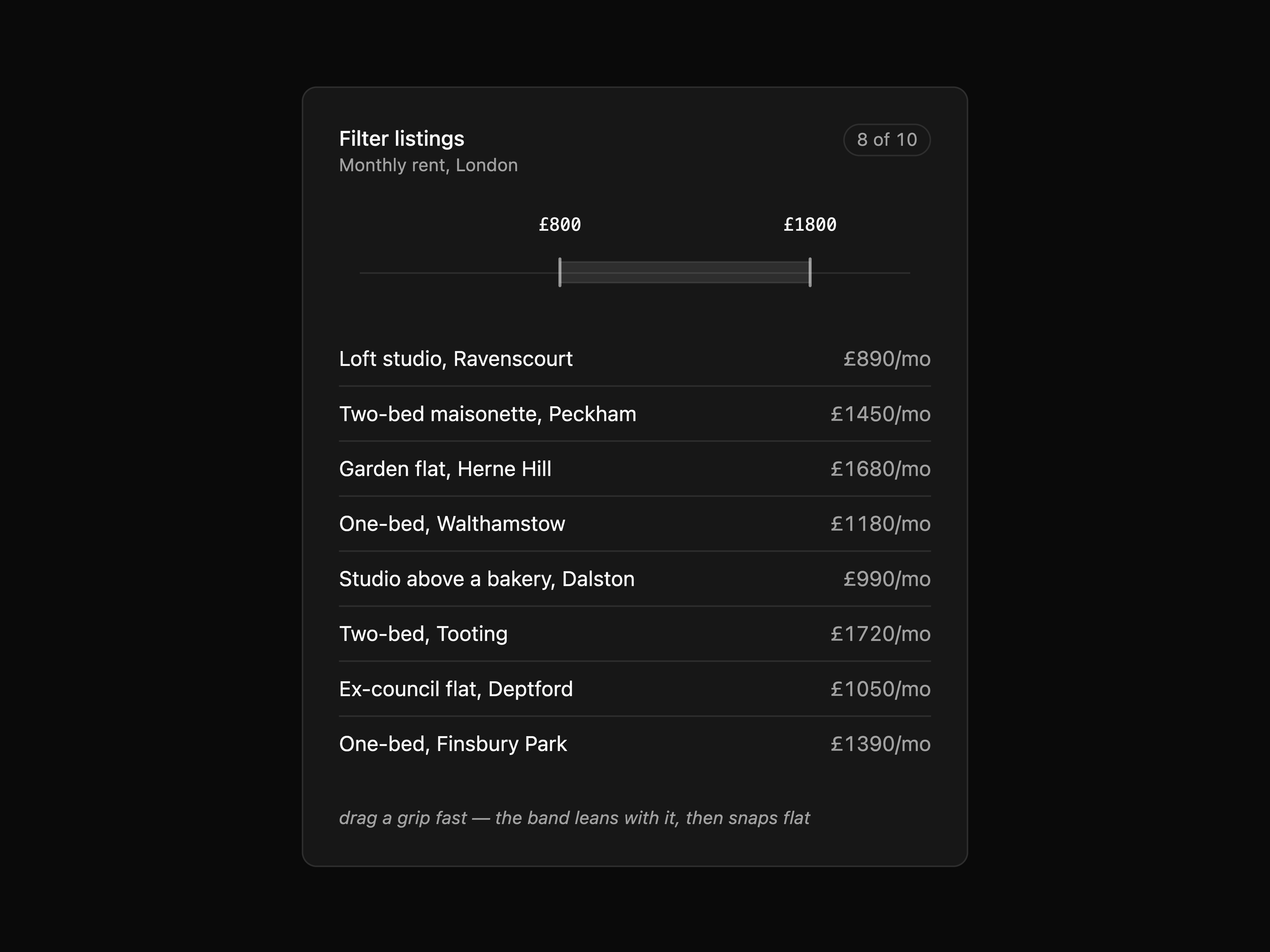Click the maximum price slider grip
The image size is (1270, 952).
click(x=810, y=272)
